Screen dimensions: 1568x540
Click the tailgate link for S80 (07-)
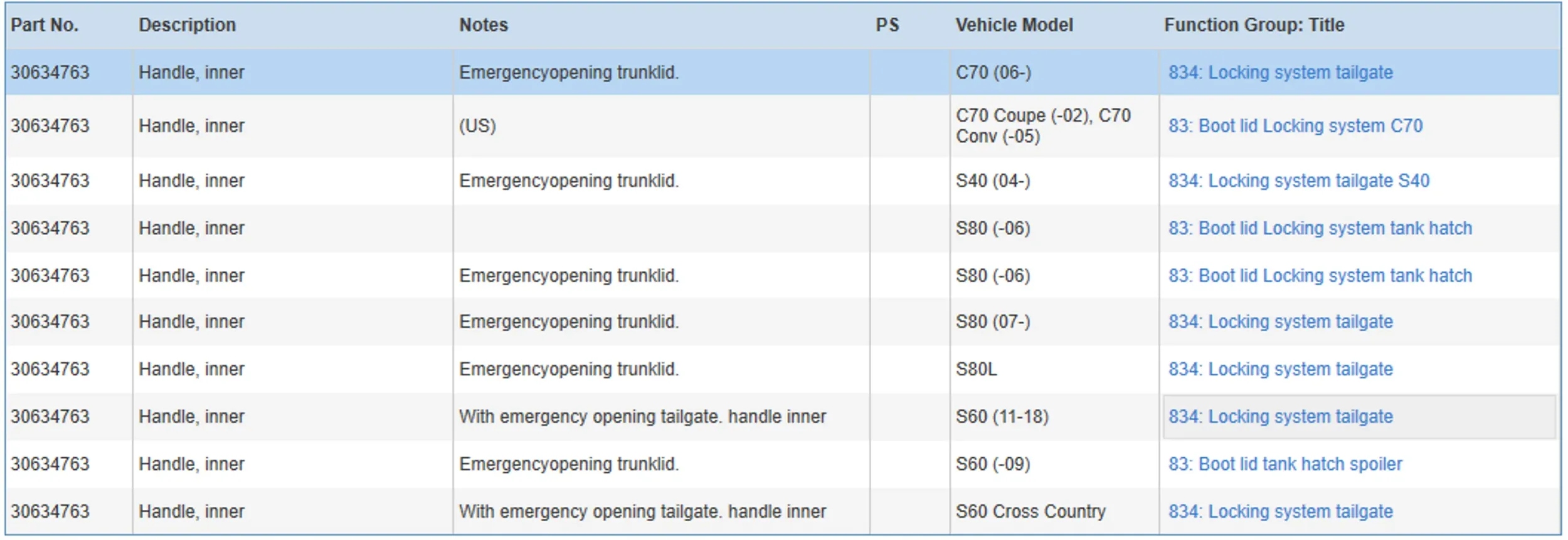(x=1279, y=322)
